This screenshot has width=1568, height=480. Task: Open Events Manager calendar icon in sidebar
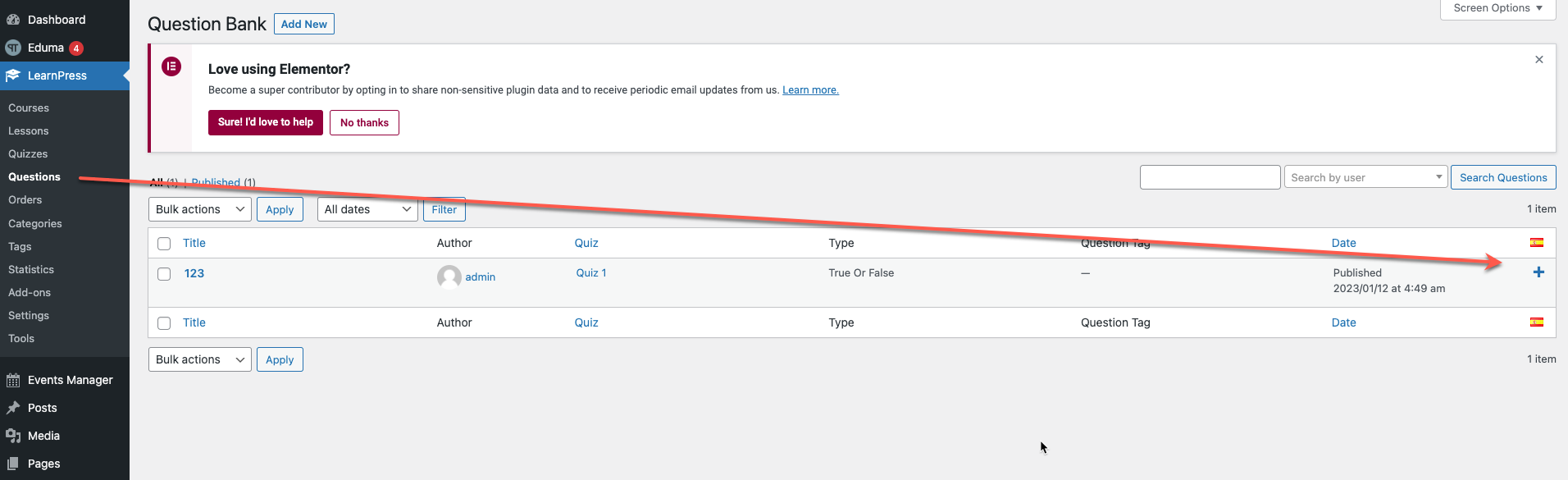(13, 380)
